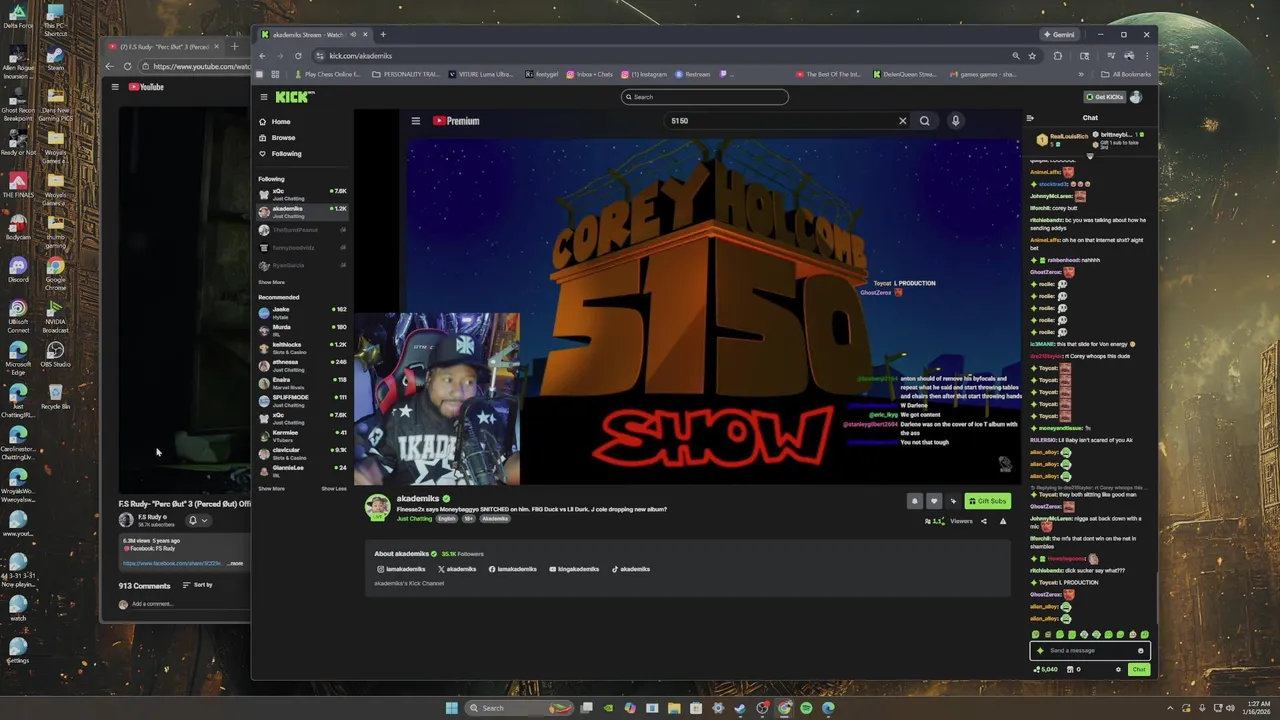
Task: Click the Send a message field
Action: [1090, 650]
